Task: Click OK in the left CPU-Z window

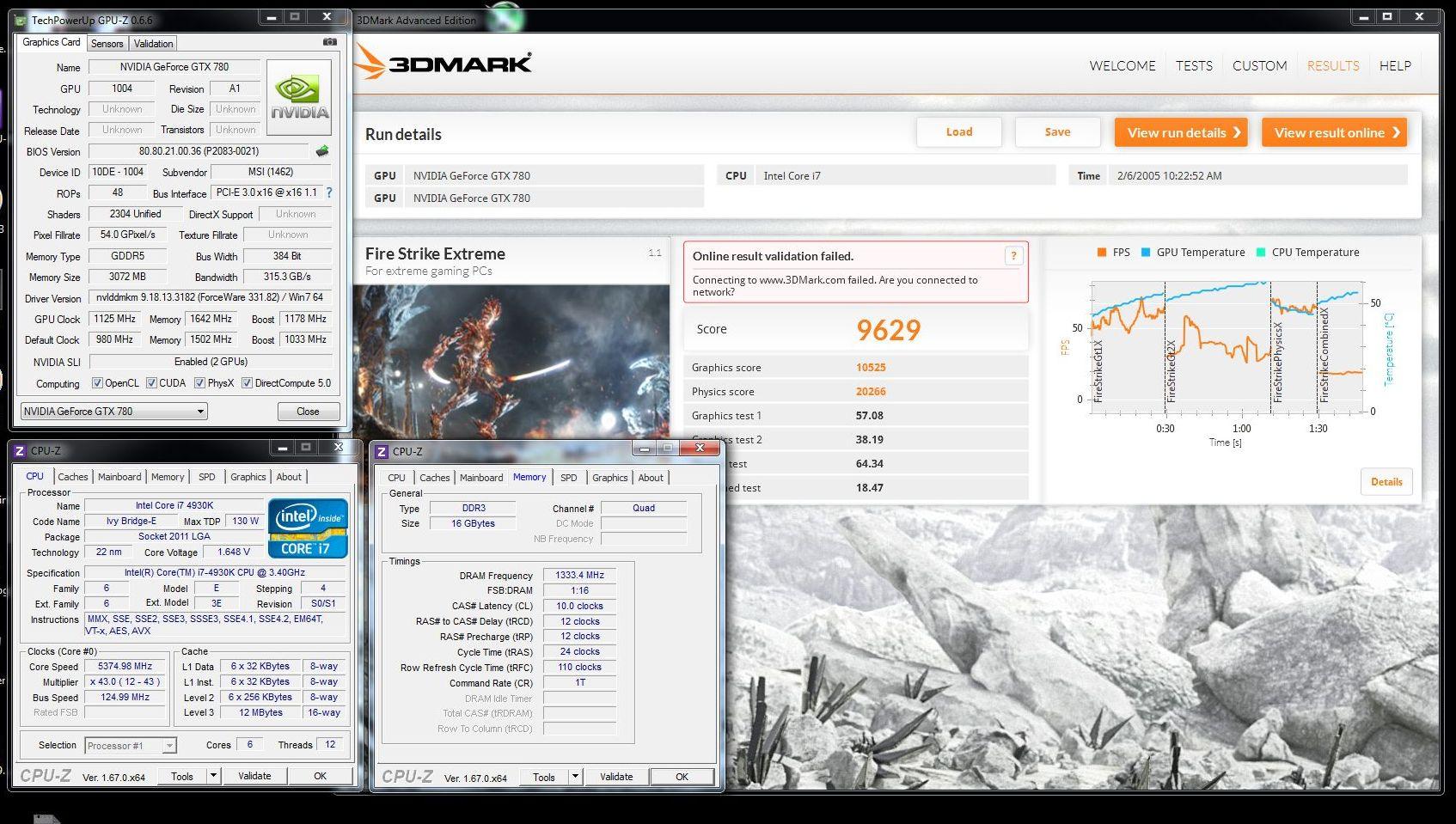Action: [320, 776]
